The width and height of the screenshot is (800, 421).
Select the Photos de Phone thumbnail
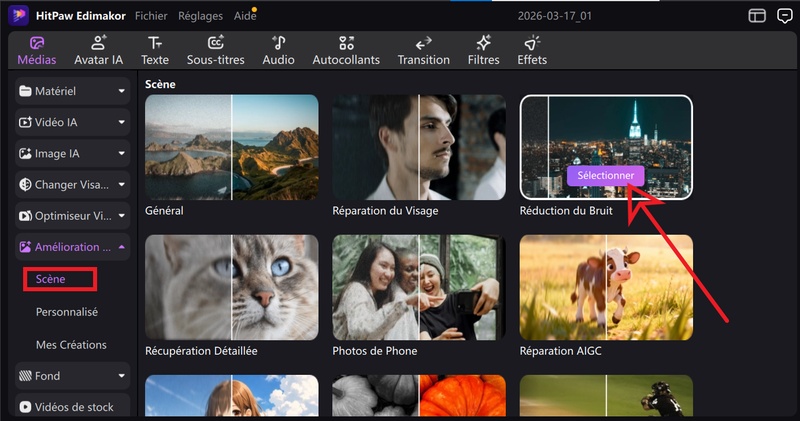(419, 287)
